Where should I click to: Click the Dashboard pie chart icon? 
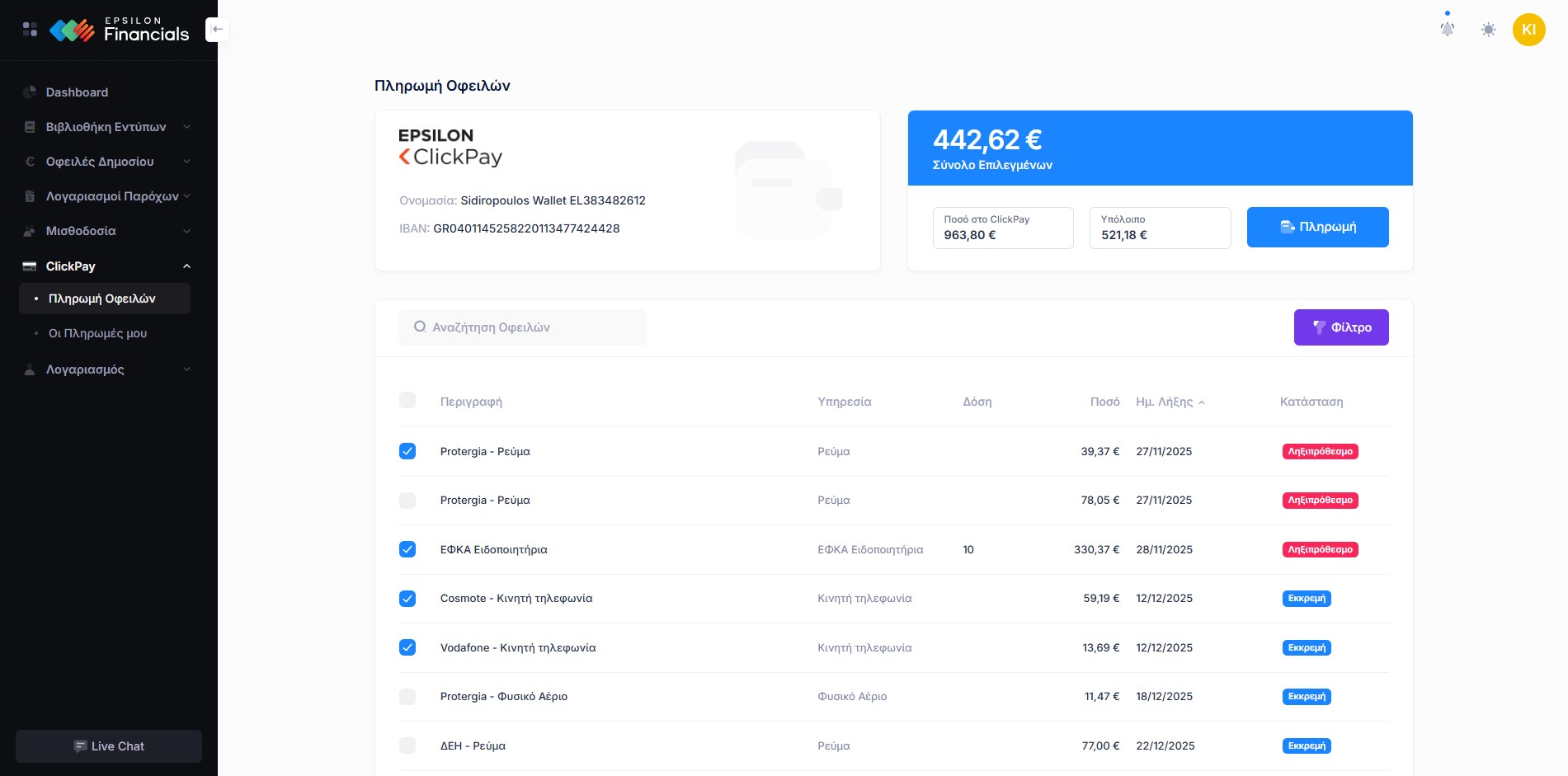point(30,92)
